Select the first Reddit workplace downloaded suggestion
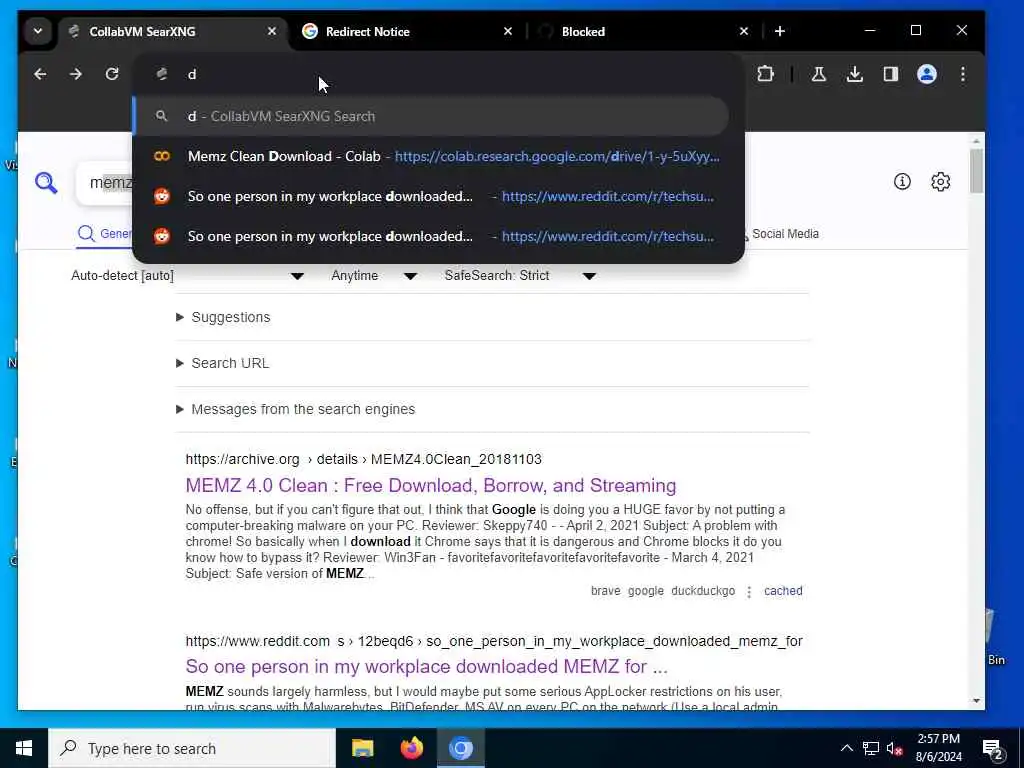This screenshot has width=1024, height=768. point(438,197)
